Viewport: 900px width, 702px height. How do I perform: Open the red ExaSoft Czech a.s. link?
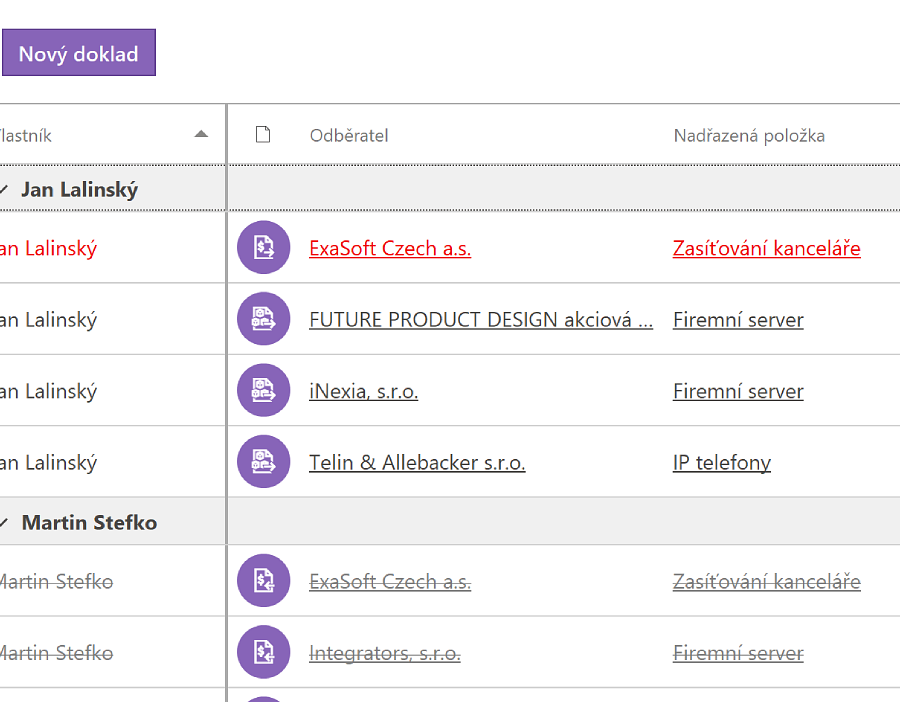(x=390, y=248)
